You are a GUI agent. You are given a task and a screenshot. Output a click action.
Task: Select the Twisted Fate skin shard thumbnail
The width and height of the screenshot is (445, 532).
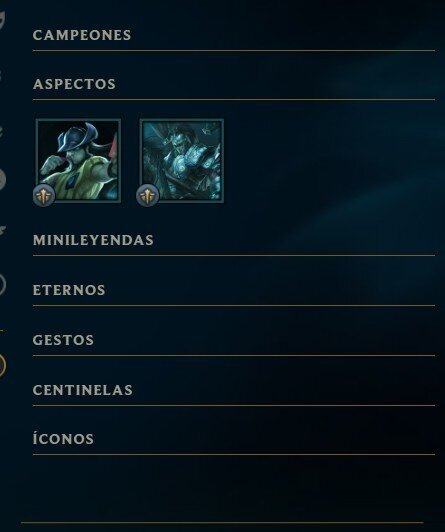[78, 160]
